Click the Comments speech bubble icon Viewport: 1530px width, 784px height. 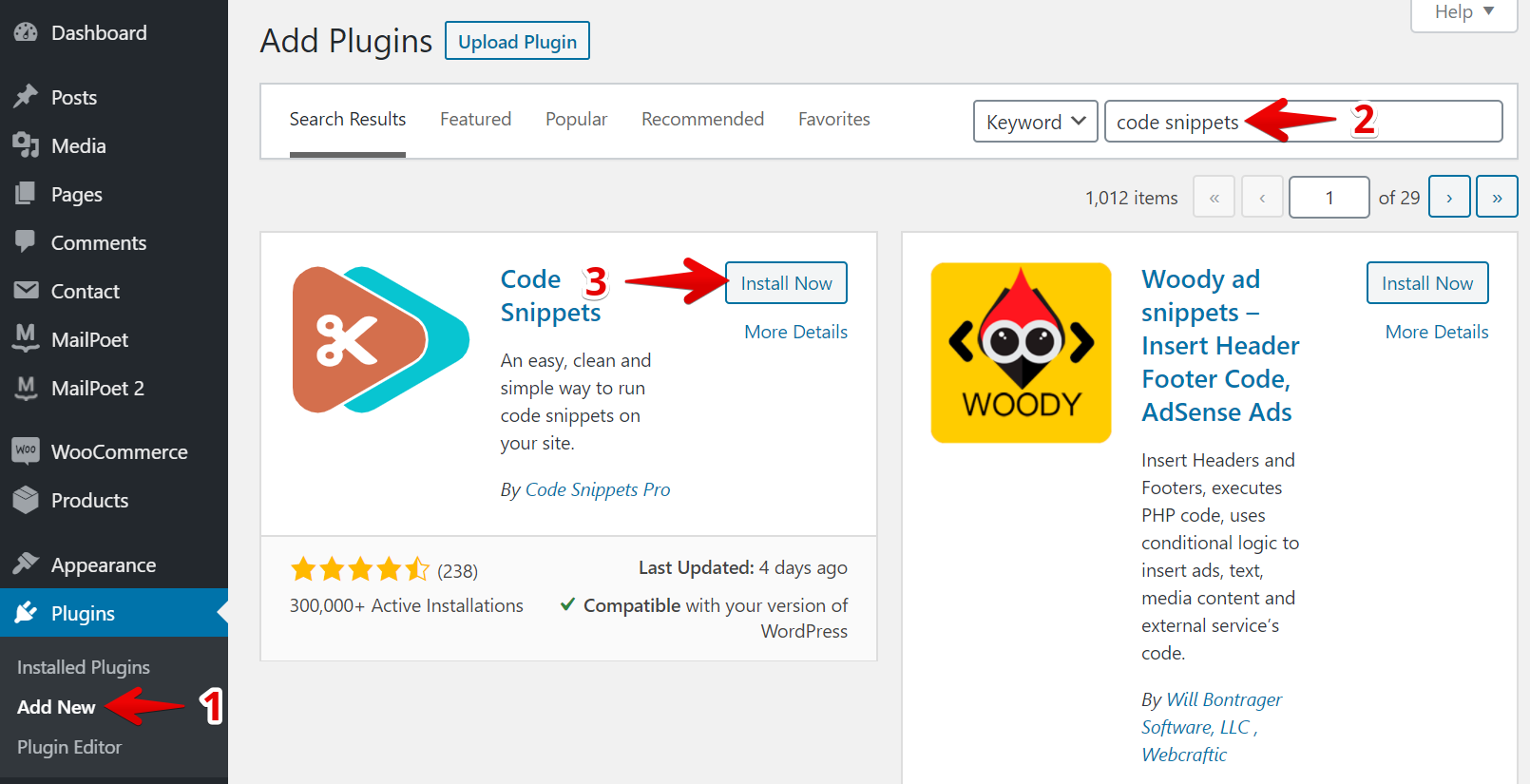26,241
